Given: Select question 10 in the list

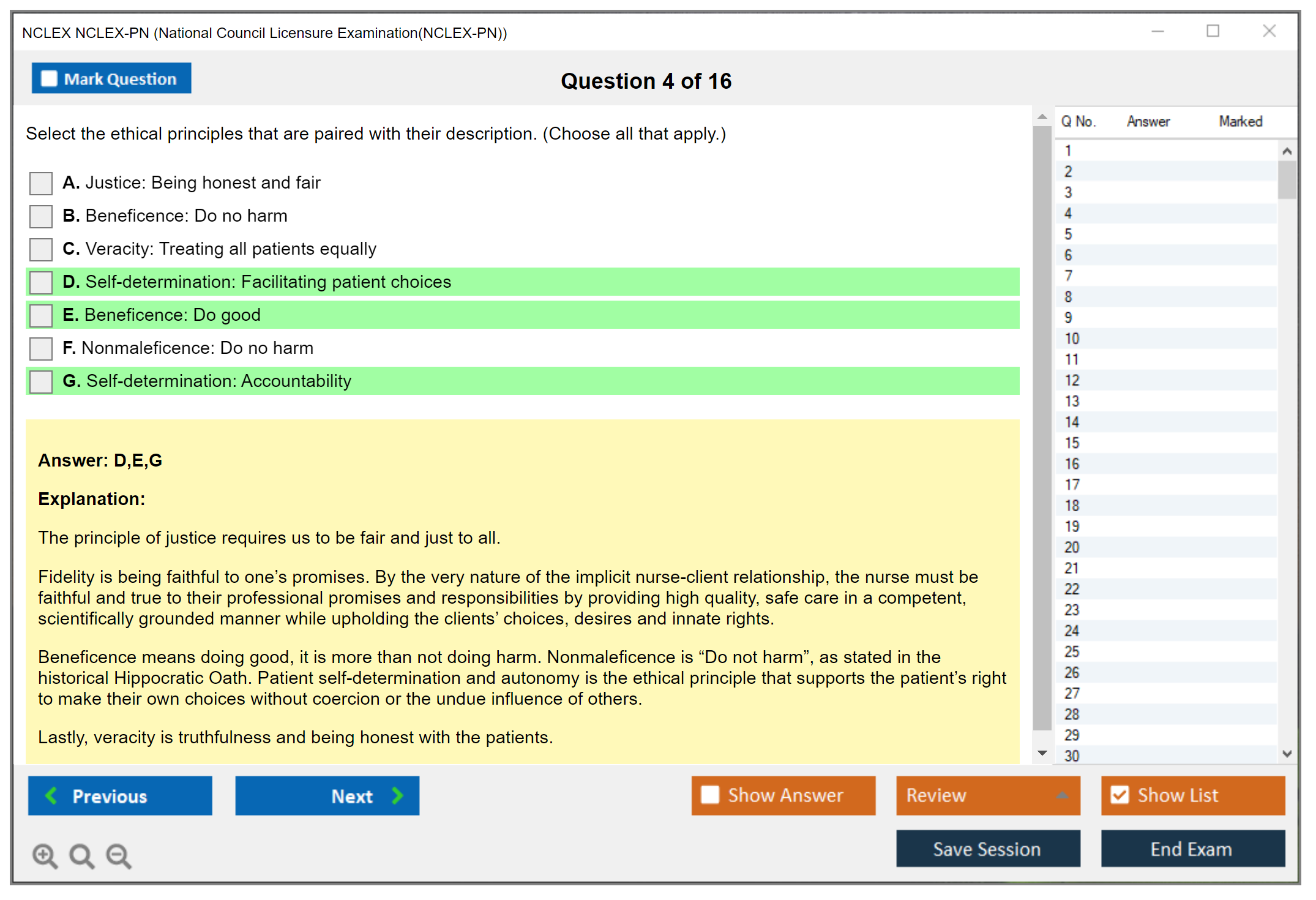Looking at the screenshot, I should 1072,339.
